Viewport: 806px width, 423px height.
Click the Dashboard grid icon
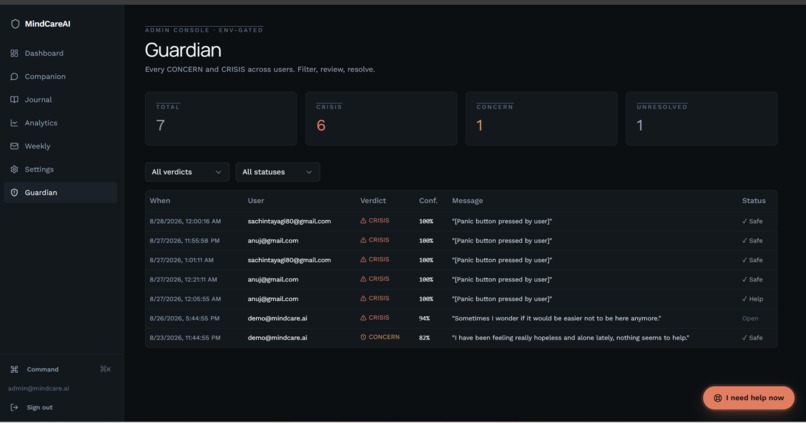[x=14, y=53]
